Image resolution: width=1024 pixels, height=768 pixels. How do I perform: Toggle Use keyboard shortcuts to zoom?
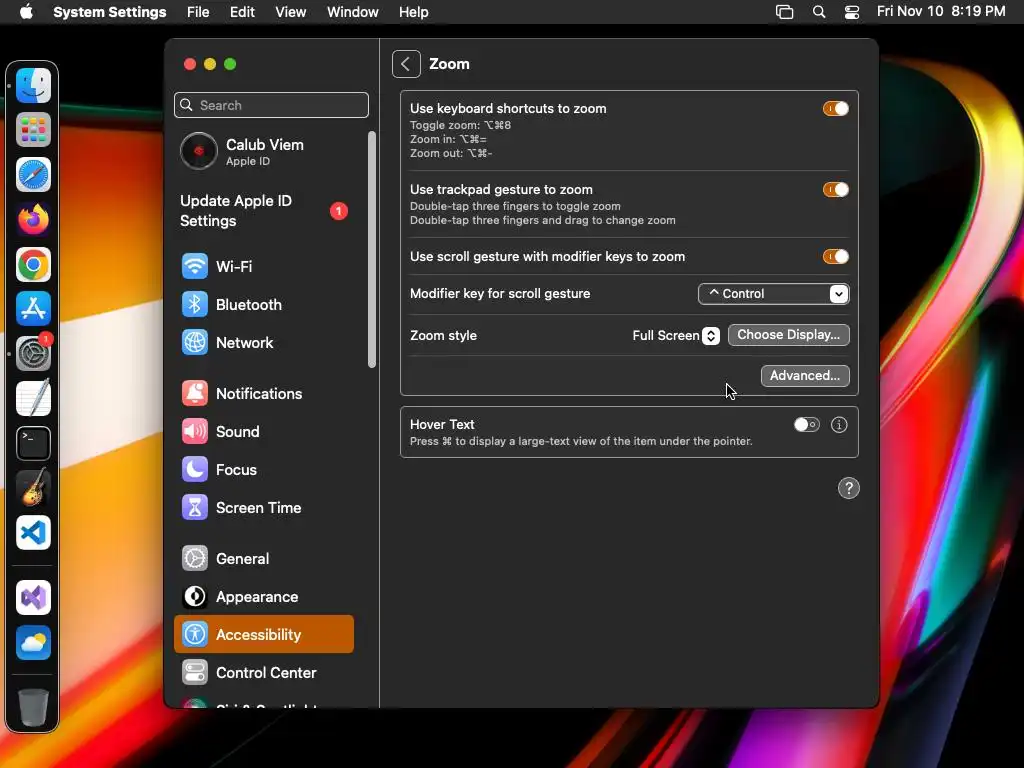[x=835, y=108]
